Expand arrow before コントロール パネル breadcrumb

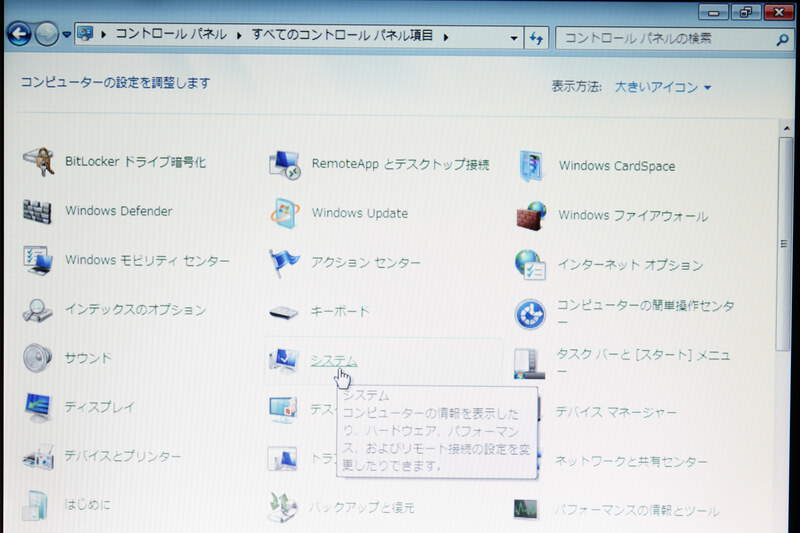[104, 34]
